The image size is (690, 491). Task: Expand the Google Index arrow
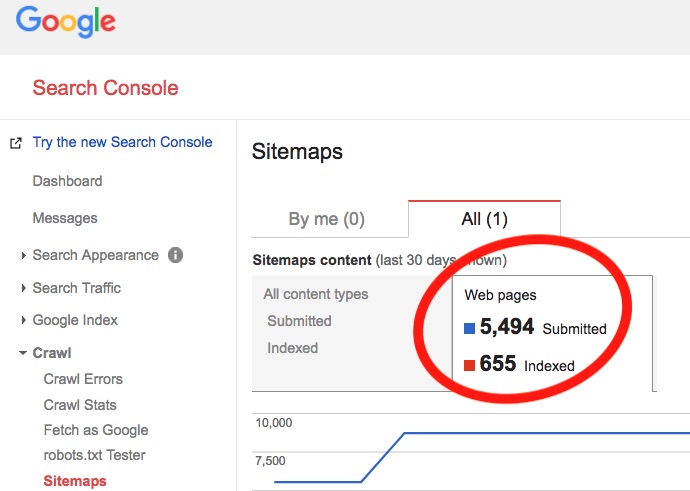23,320
